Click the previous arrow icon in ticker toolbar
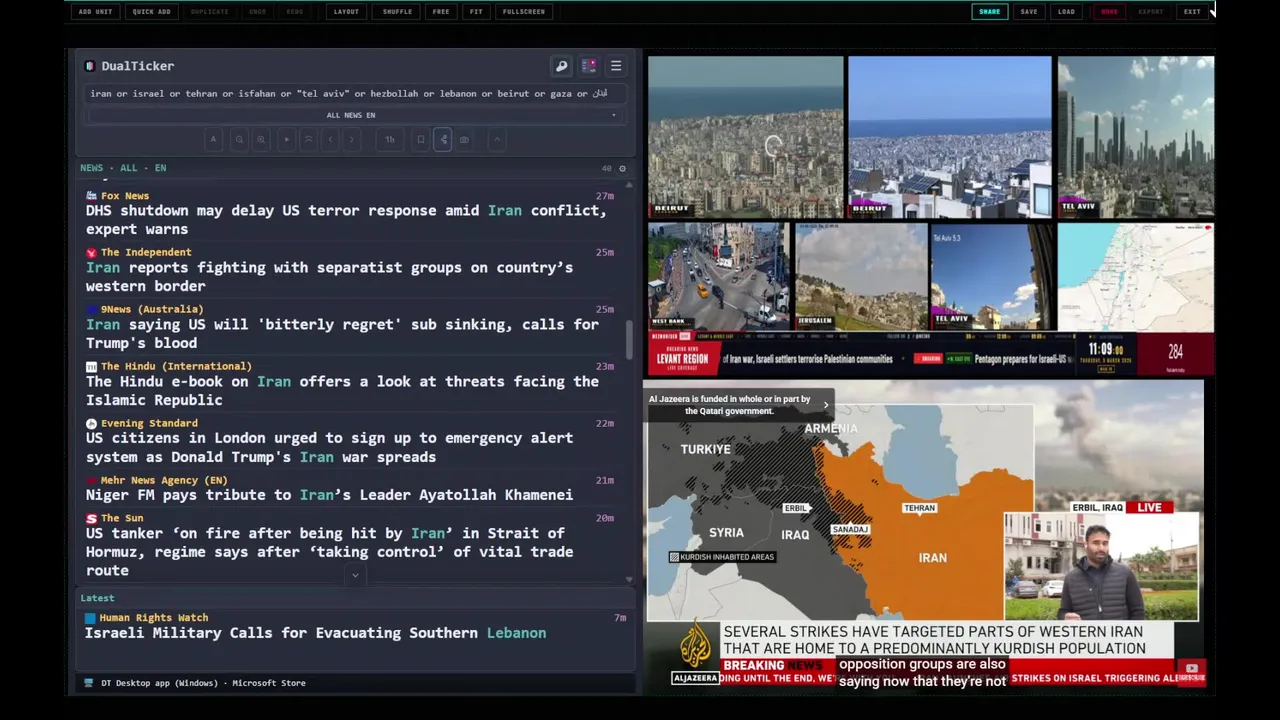Viewport: 1280px width, 720px height. coord(331,140)
